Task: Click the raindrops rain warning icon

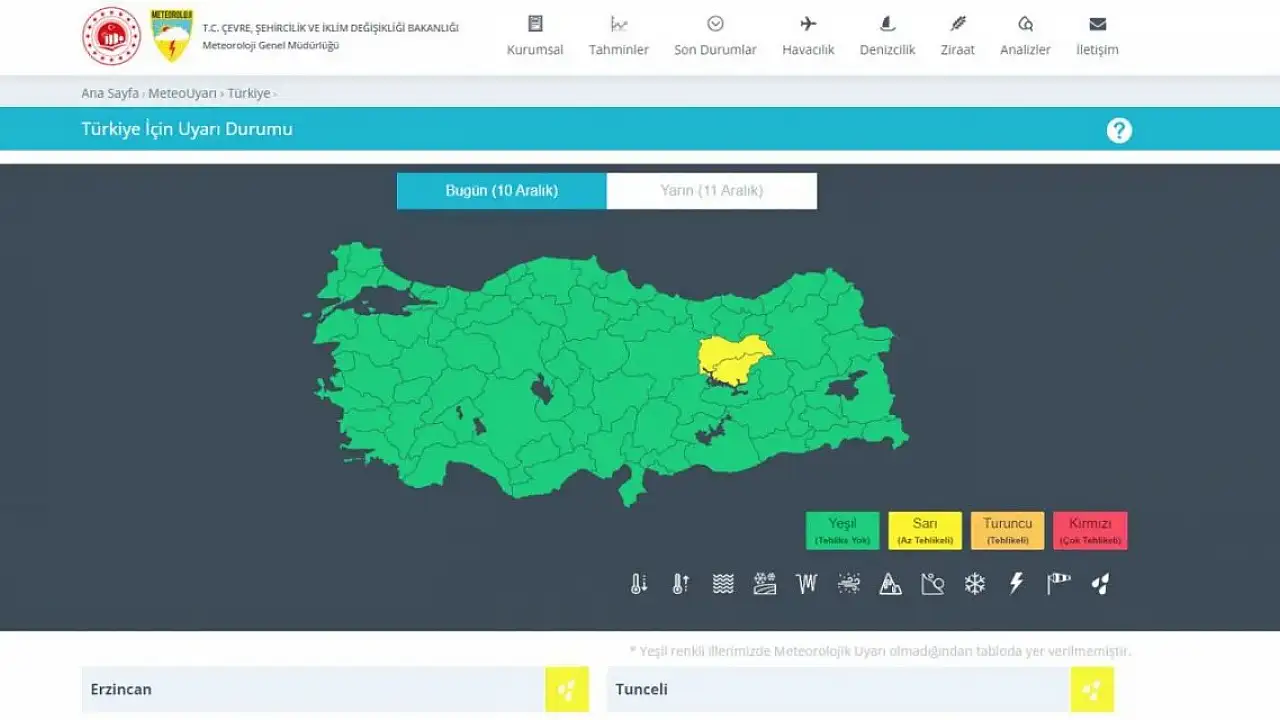Action: tap(1101, 584)
